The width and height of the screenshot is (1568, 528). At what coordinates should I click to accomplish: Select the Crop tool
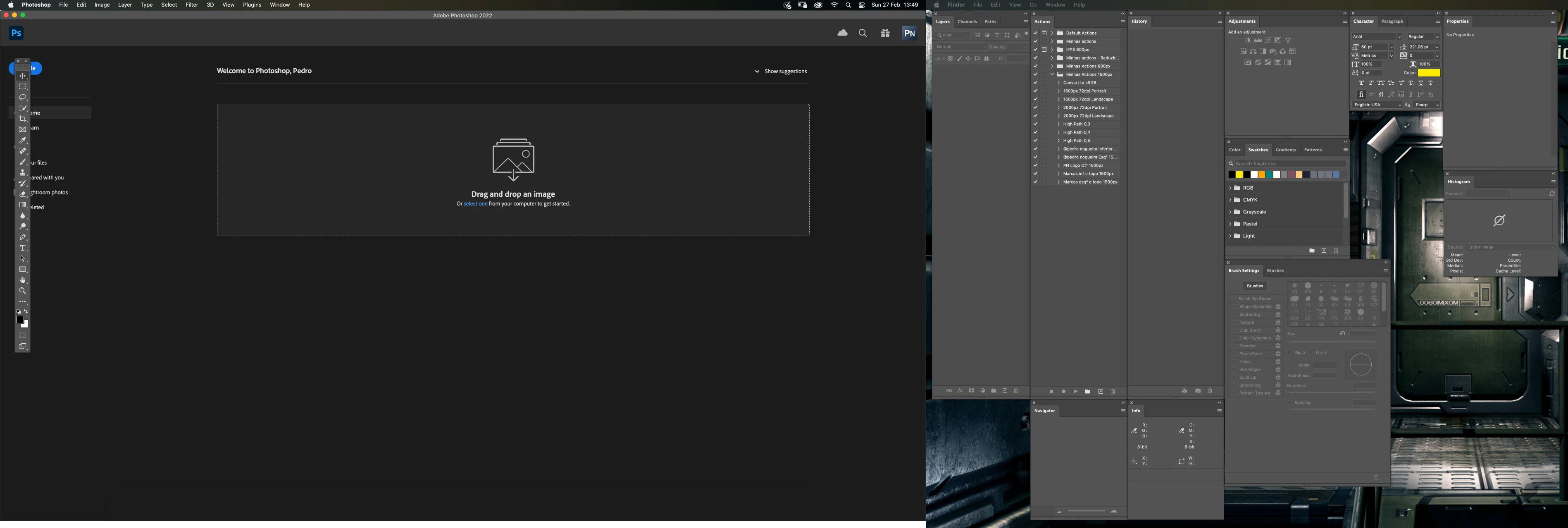(22, 119)
